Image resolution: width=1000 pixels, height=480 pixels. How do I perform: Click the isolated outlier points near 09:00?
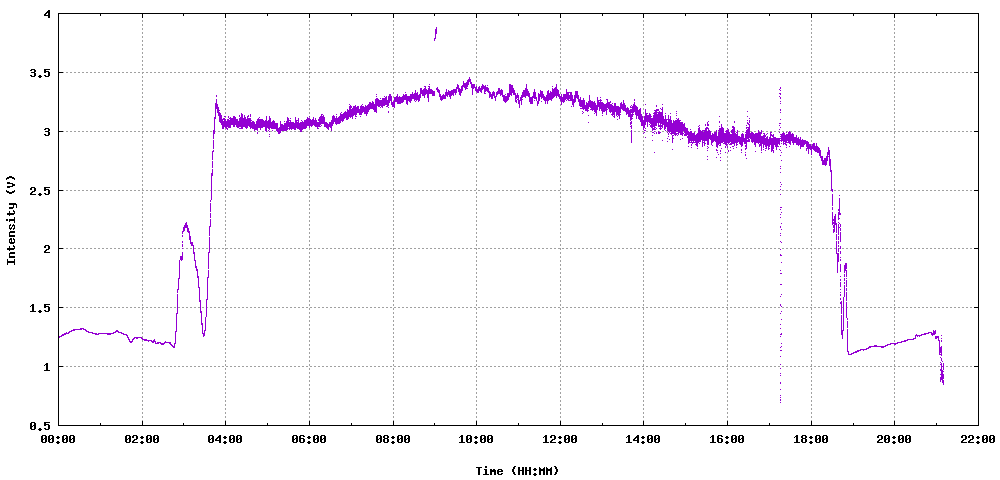tap(435, 34)
